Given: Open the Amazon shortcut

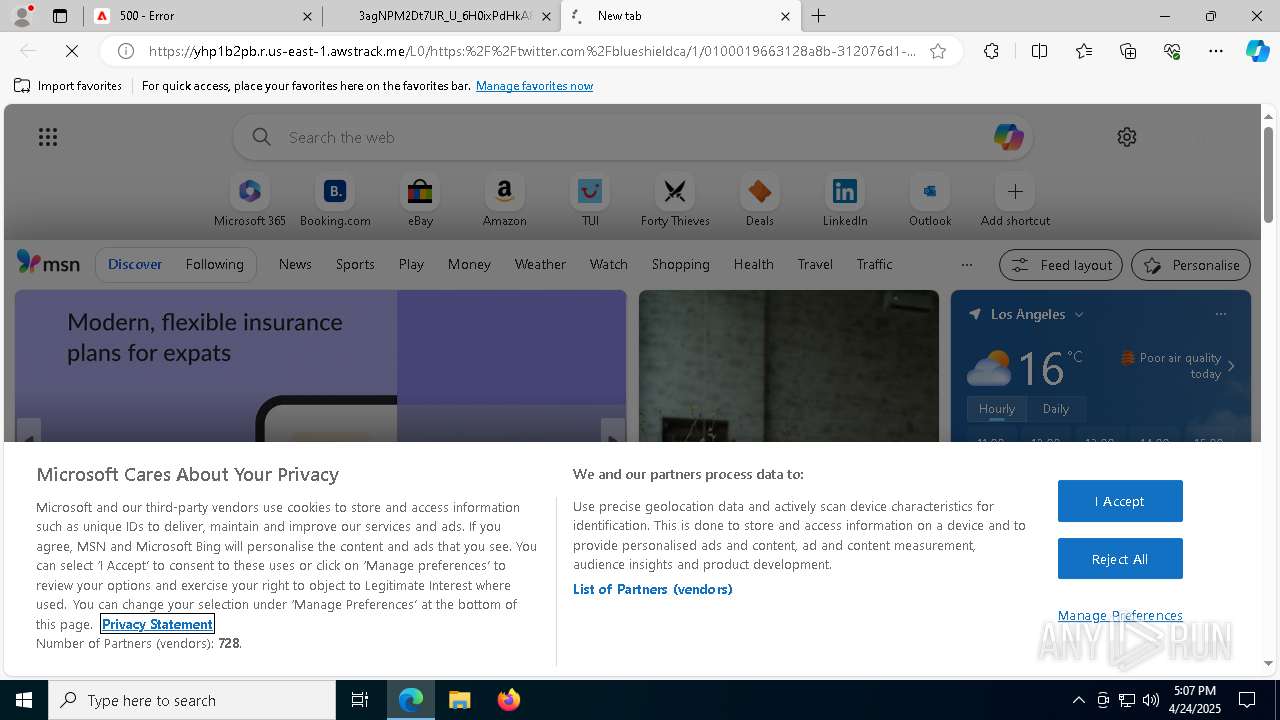Looking at the screenshot, I should coord(504,201).
